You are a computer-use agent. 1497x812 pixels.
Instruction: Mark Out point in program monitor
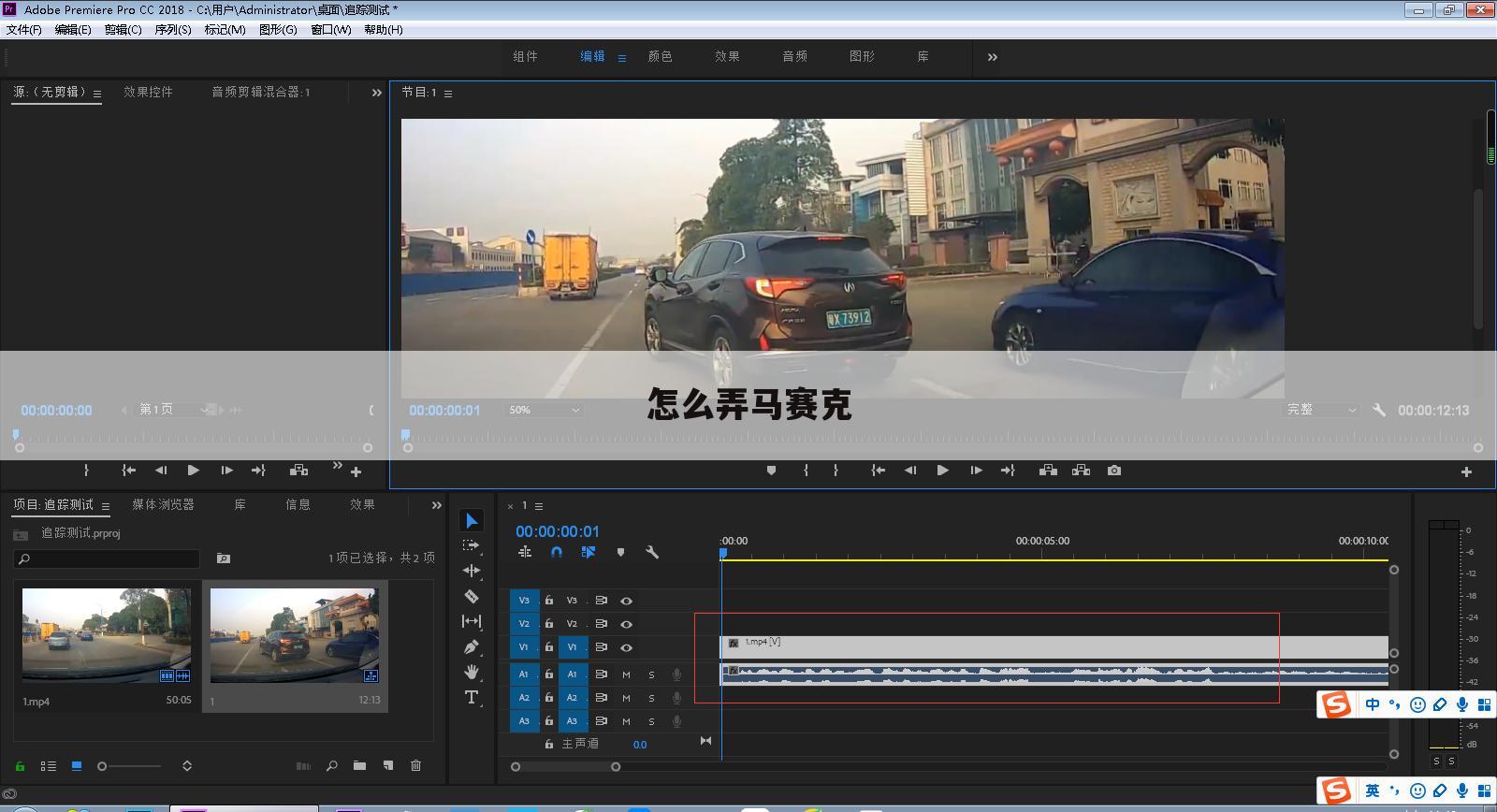click(x=836, y=471)
